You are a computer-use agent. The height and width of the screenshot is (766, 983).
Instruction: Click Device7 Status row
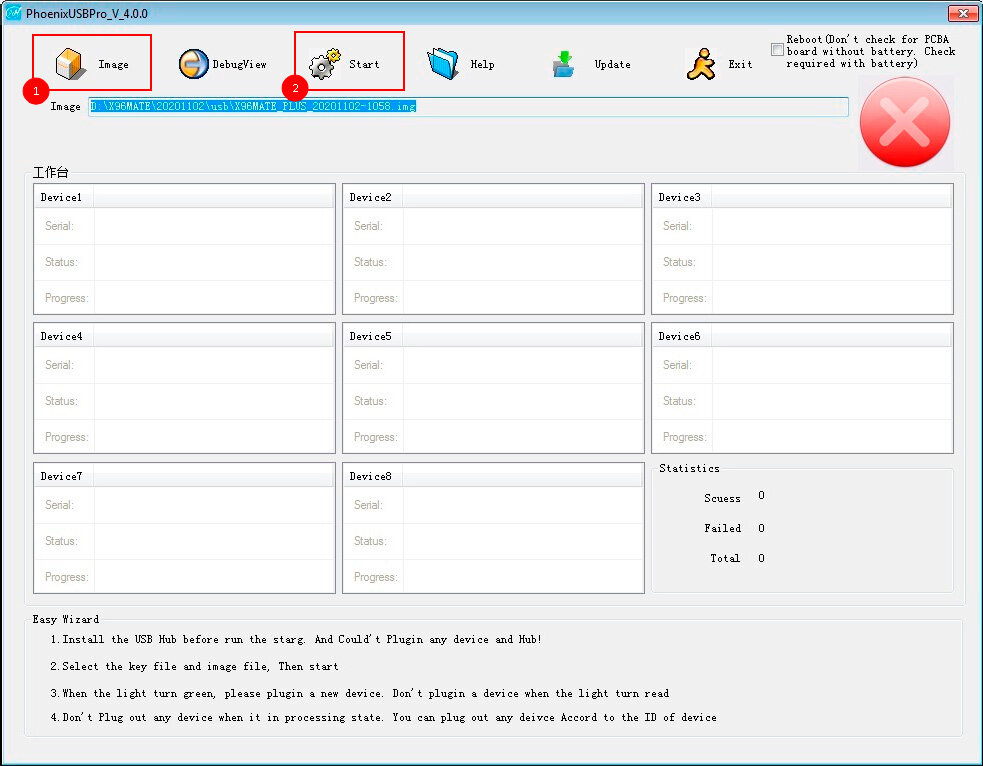pos(184,541)
